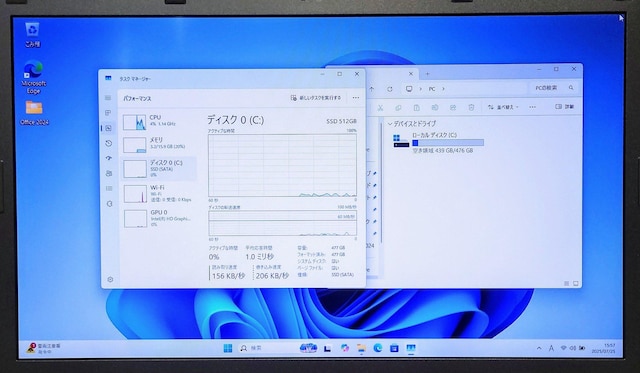Switch Explorer to large thumbnails view
Image resolution: width=640 pixels, height=373 pixels.
pos(576,283)
